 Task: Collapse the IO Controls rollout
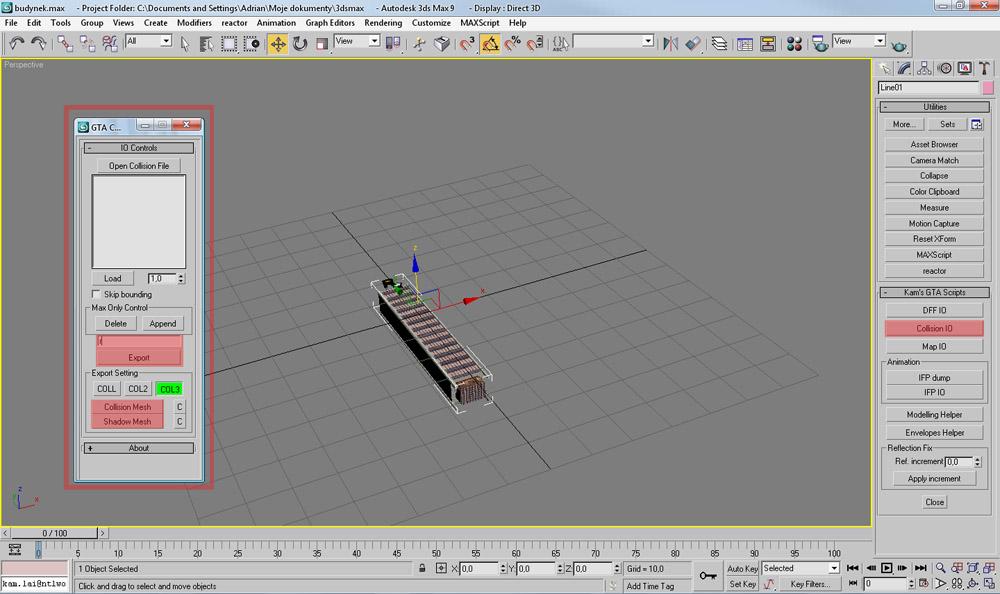pyautogui.click(x=138, y=148)
